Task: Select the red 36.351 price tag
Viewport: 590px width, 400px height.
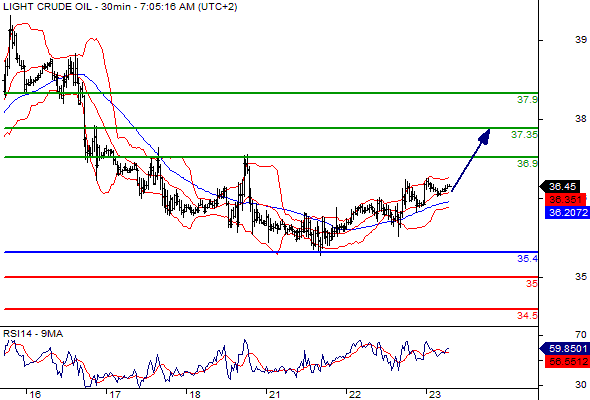Action: point(566,199)
